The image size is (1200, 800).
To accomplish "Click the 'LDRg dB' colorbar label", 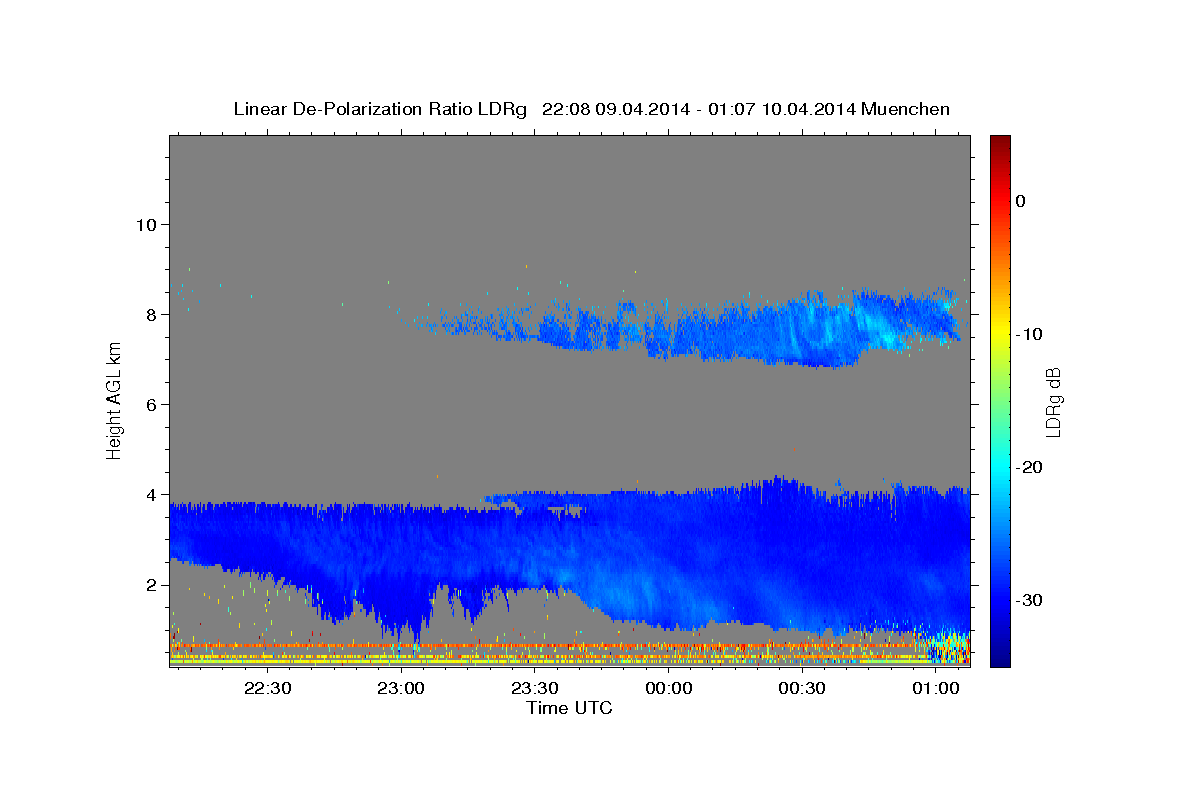I will click(1053, 401).
